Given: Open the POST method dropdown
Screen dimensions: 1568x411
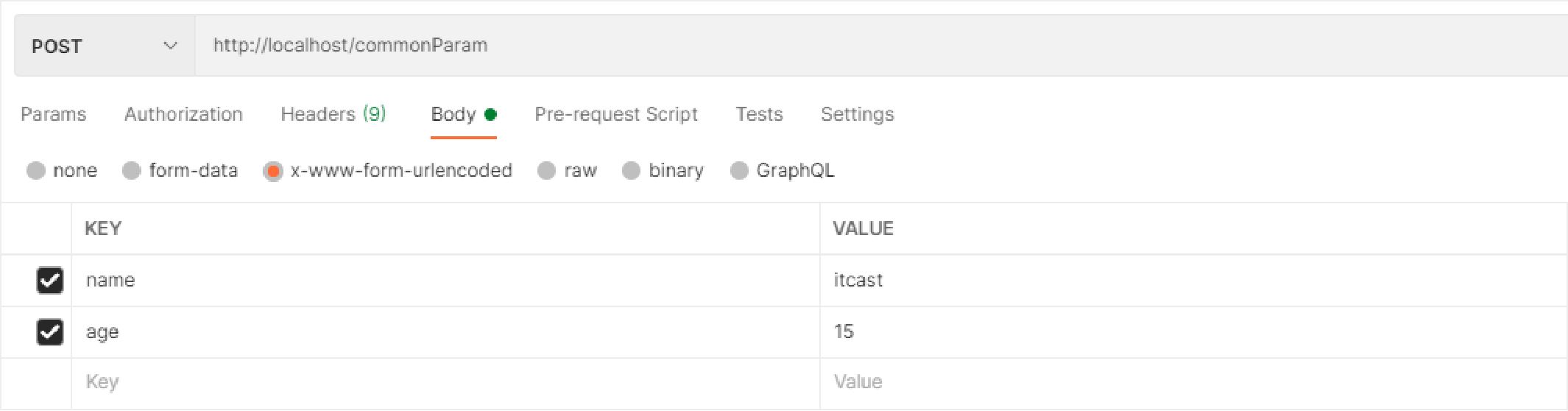Looking at the screenshot, I should [x=104, y=46].
